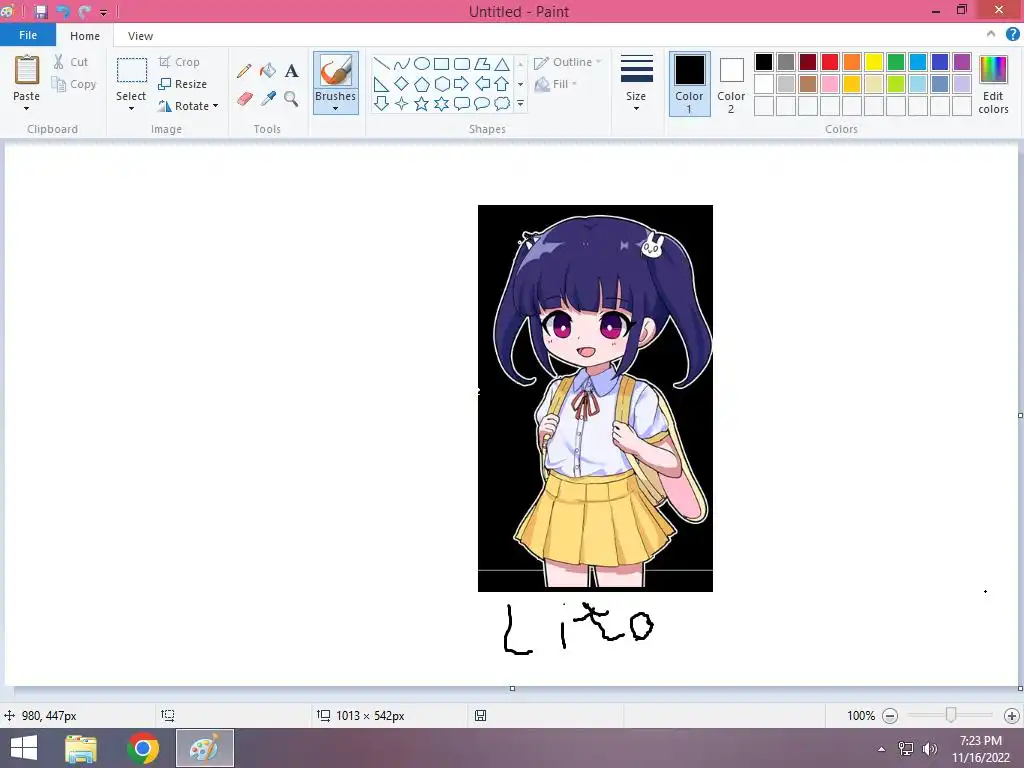
Task: Open Google Chrome from the taskbar
Action: tap(142, 748)
